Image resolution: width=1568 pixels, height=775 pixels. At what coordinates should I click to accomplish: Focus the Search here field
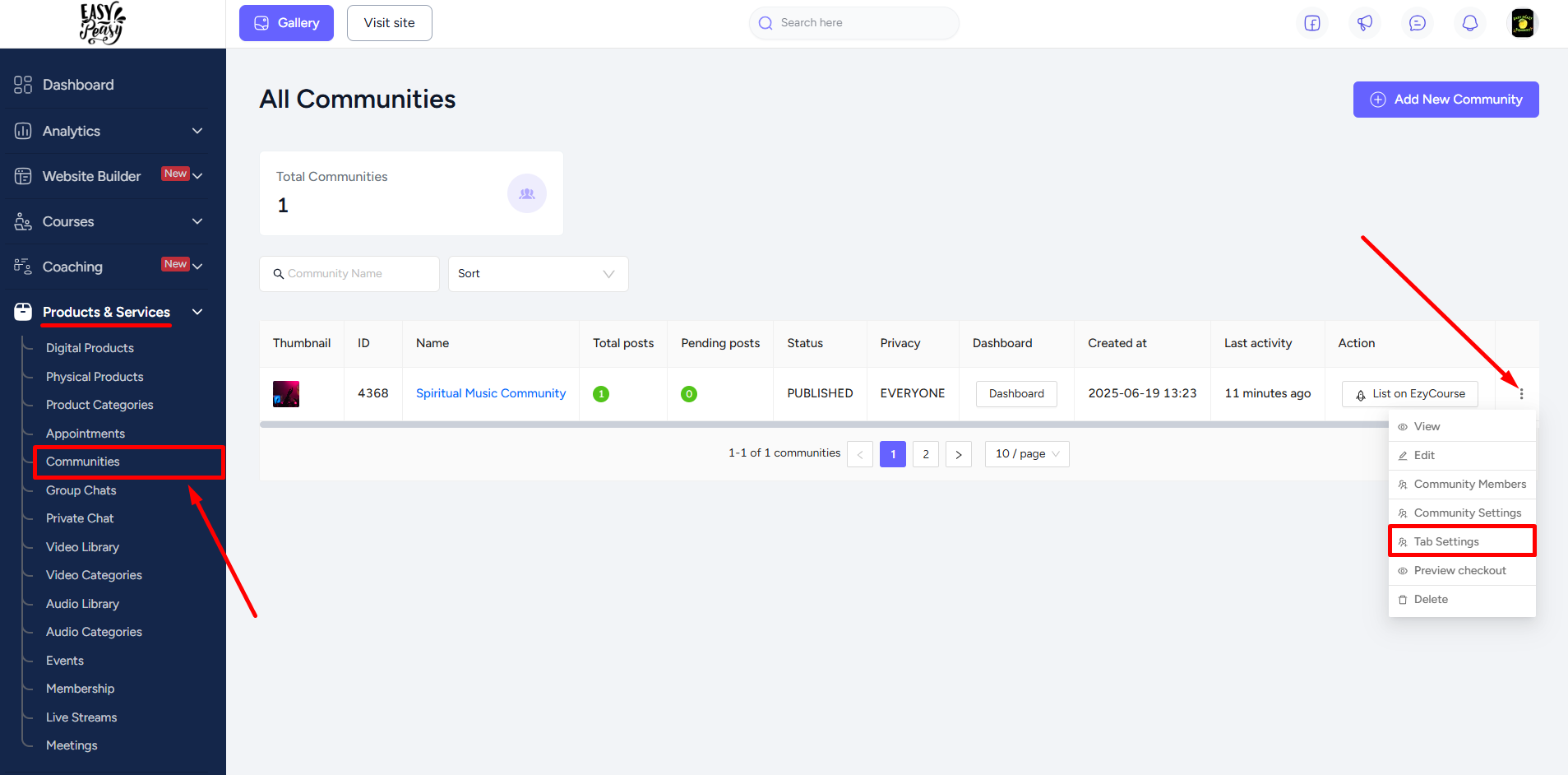[x=853, y=23]
